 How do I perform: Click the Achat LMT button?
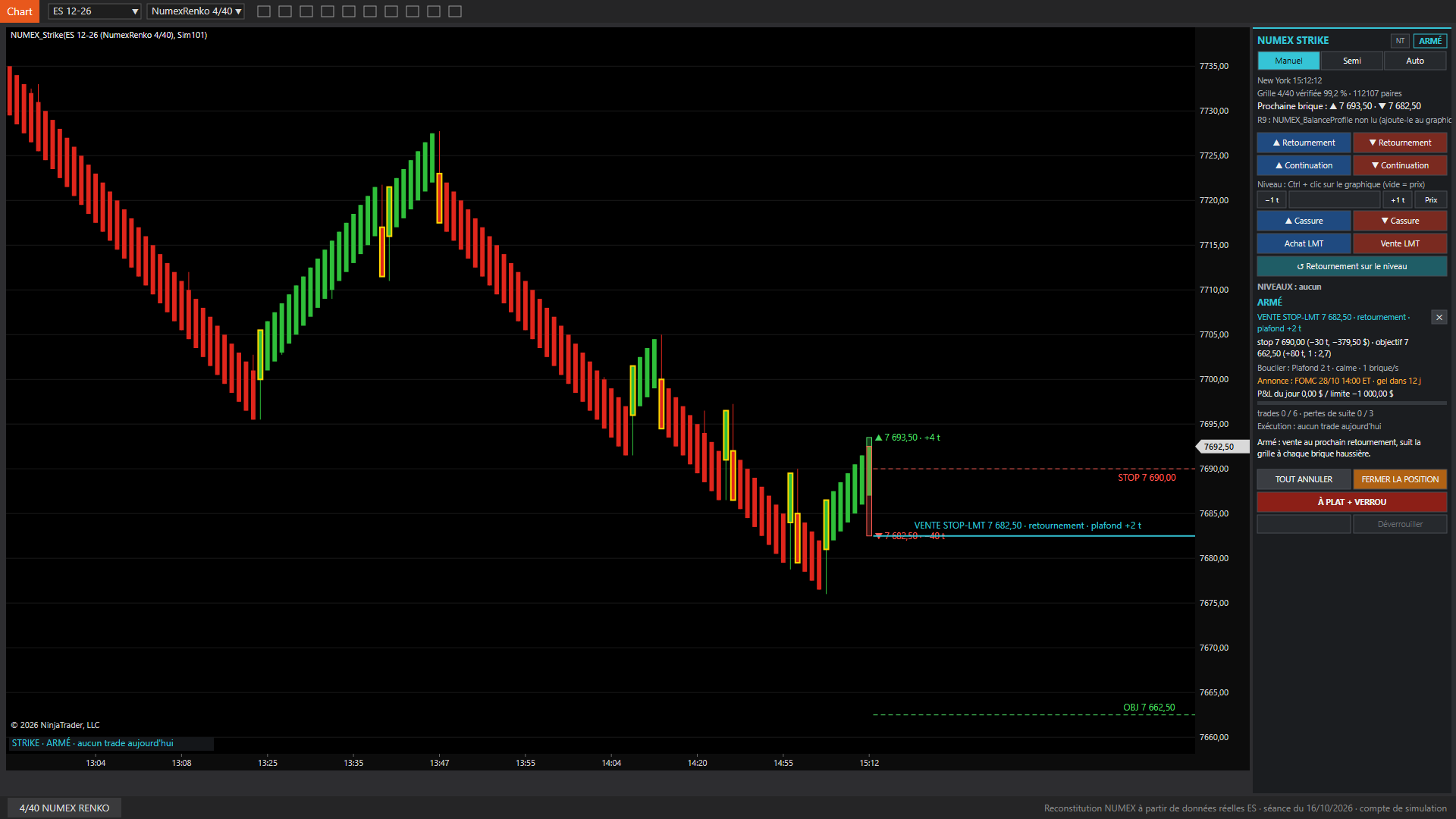pyautogui.click(x=1304, y=243)
